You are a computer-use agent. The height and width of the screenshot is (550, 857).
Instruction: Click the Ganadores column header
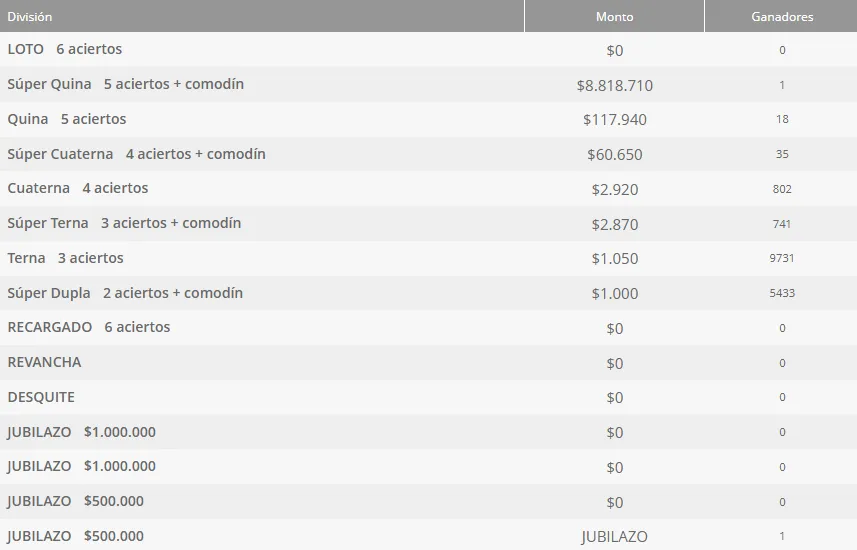pos(781,16)
